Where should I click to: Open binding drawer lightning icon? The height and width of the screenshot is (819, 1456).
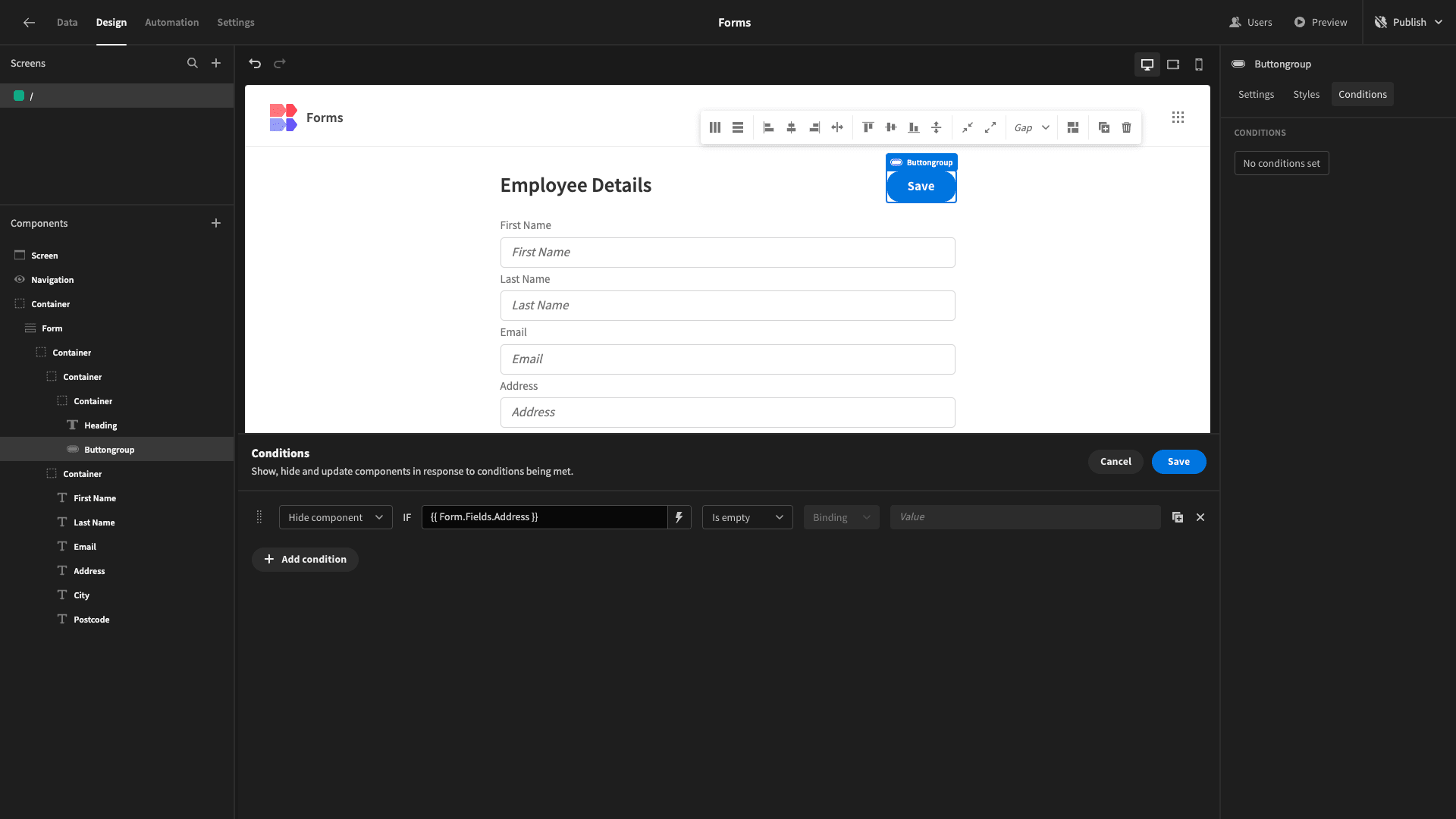coord(679,517)
